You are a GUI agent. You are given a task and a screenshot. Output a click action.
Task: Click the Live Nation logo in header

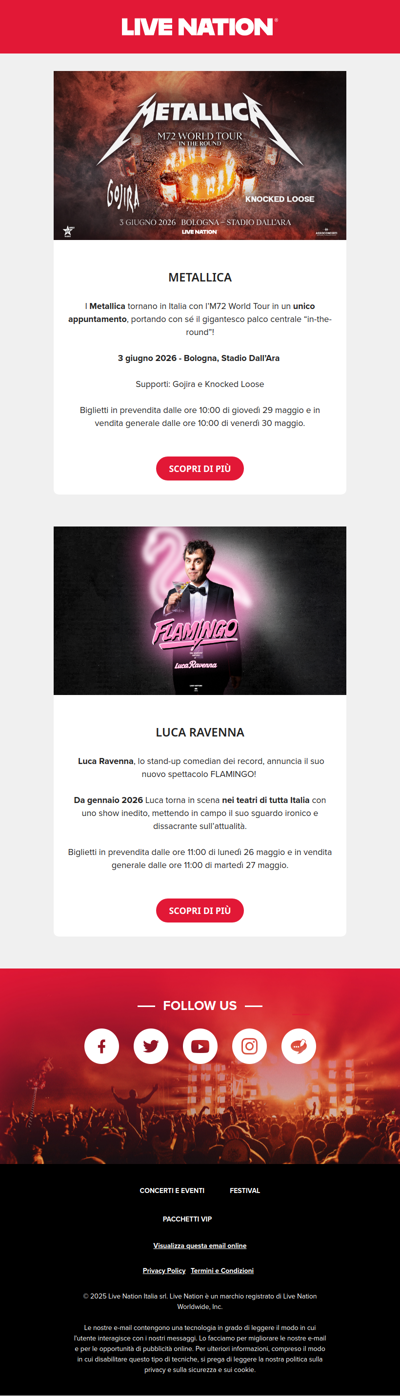(200, 27)
